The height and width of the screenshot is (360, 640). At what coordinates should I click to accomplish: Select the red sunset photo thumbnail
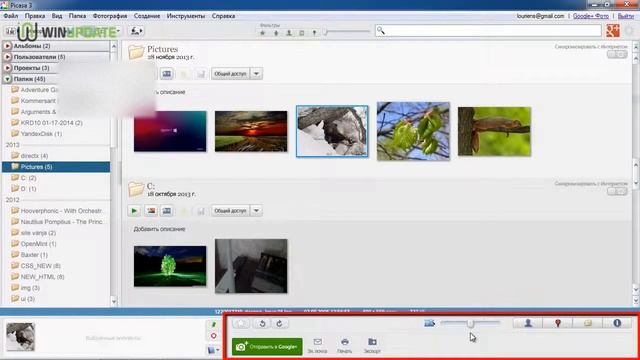pos(251,131)
